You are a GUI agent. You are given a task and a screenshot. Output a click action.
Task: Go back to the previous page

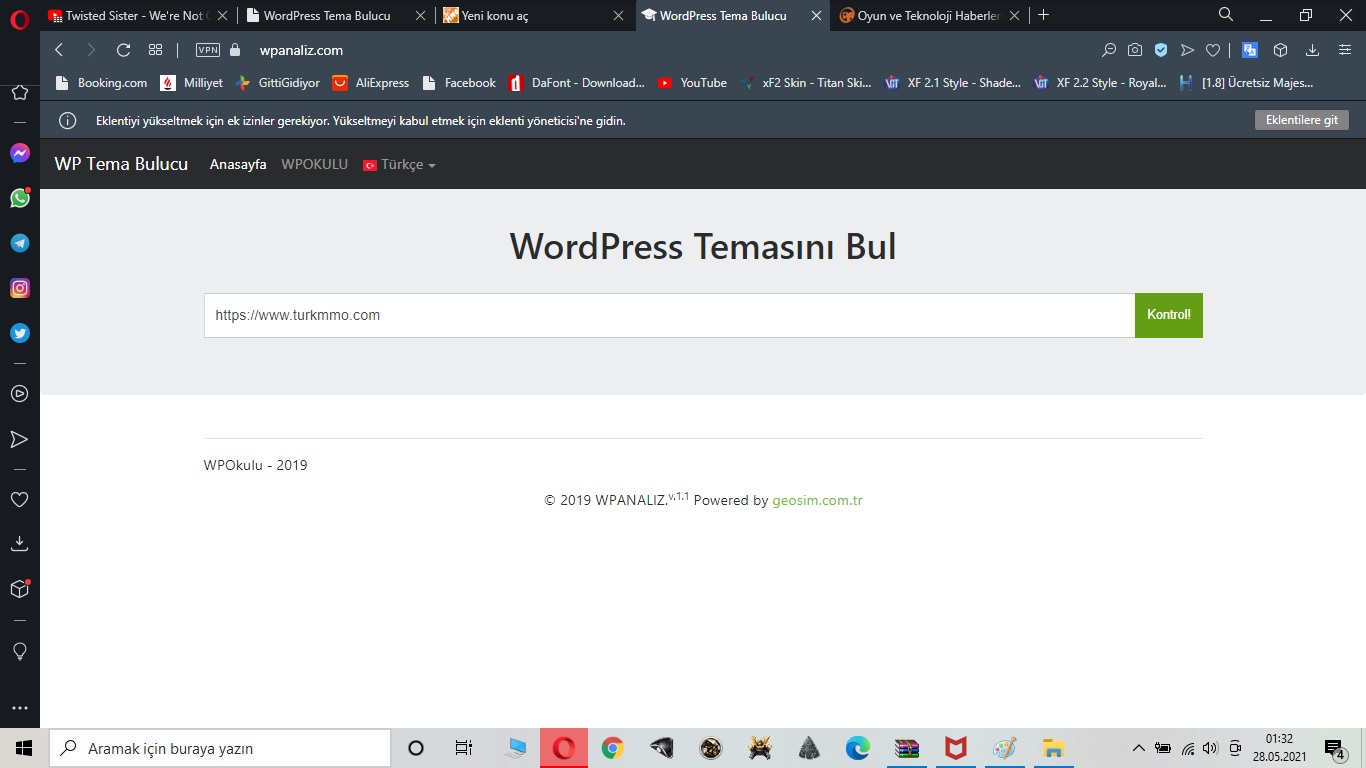click(x=59, y=50)
